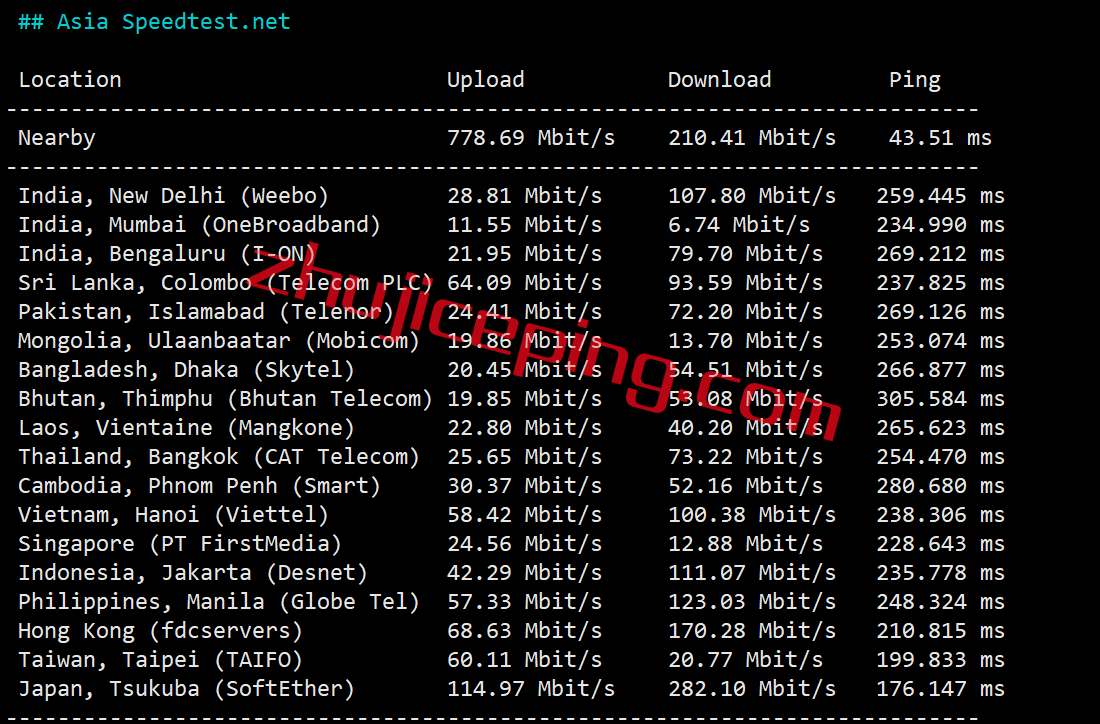Select 'Pakistan, Islamabad (Telenor)' row label
This screenshot has height=724, width=1100.
point(206,311)
